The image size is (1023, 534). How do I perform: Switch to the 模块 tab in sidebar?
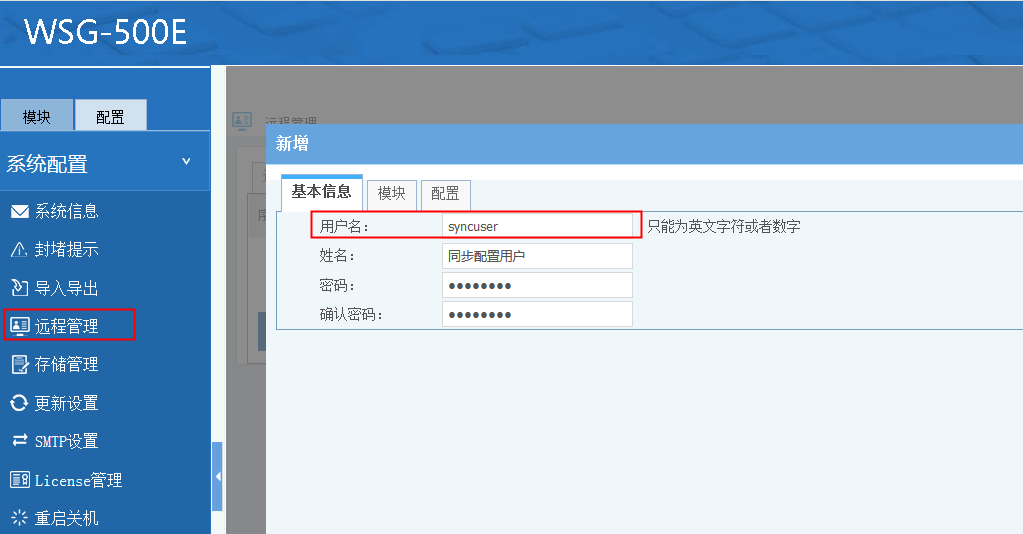click(37, 116)
